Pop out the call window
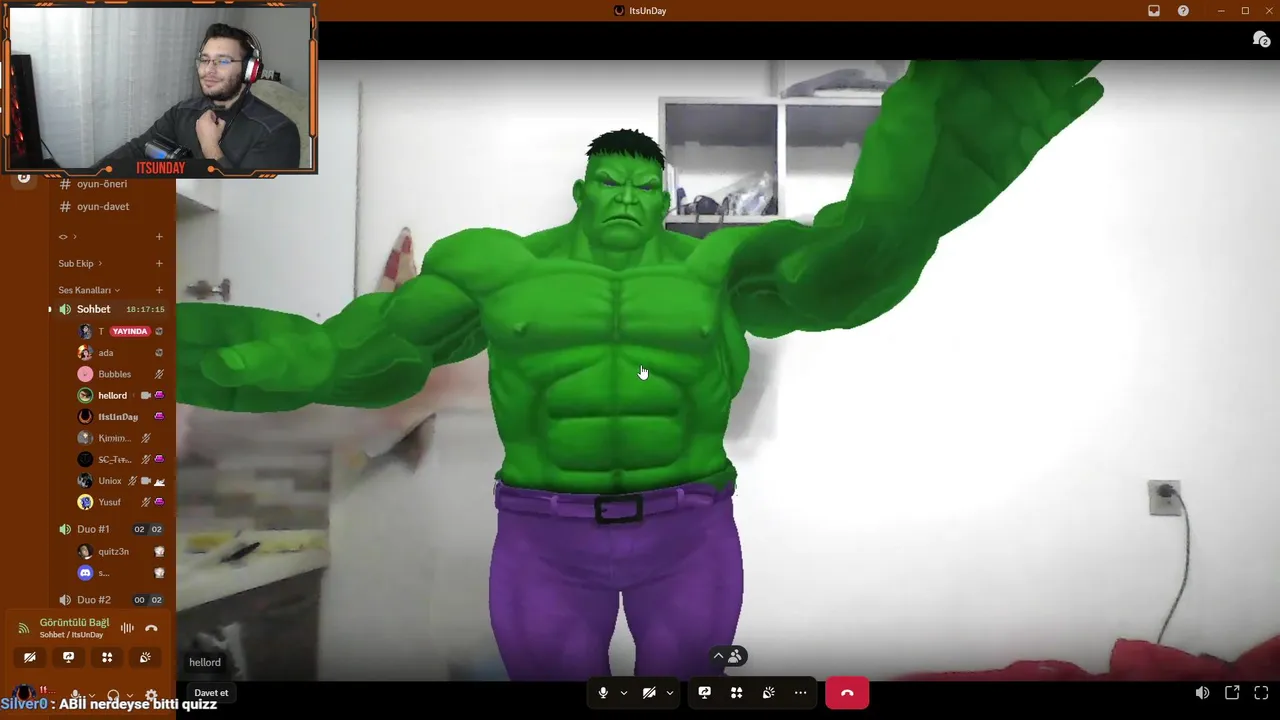Screen dimensions: 1280x720 (x=1232, y=693)
